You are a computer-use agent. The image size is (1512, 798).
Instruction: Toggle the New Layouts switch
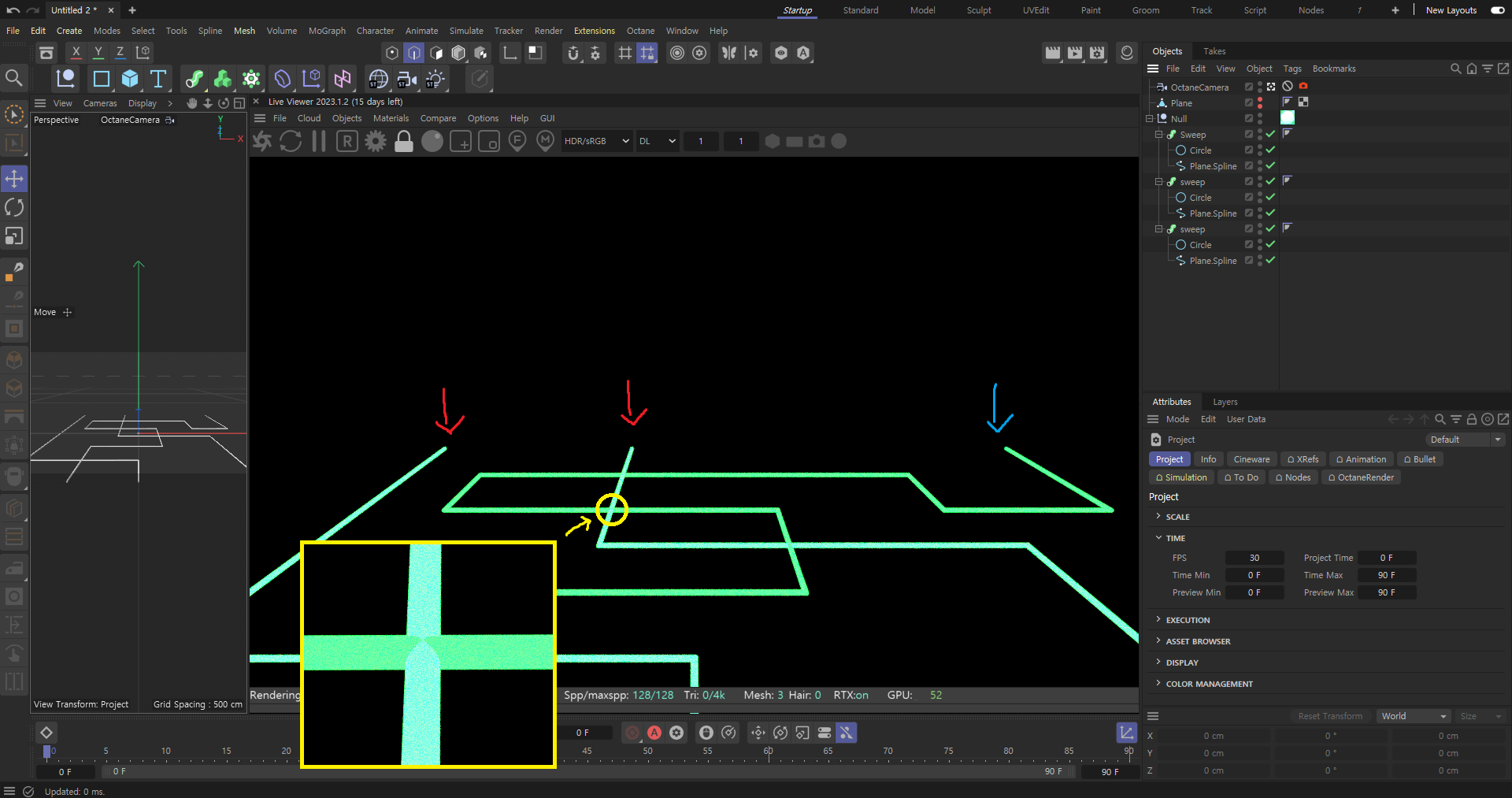point(1498,10)
